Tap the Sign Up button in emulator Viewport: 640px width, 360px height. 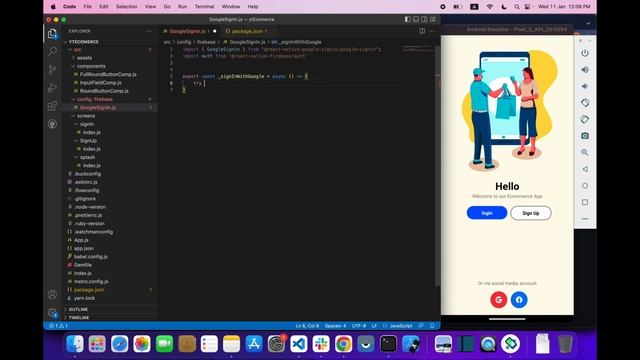531,213
